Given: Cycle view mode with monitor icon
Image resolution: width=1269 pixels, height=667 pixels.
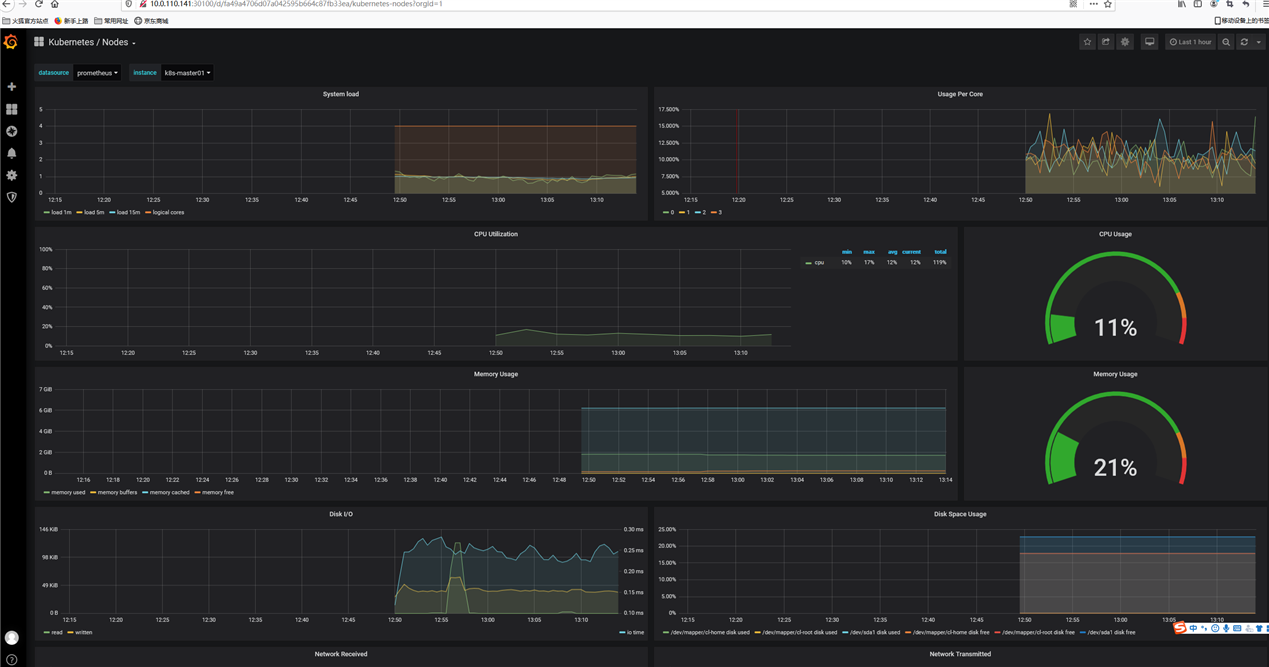Looking at the screenshot, I should click(x=1150, y=42).
